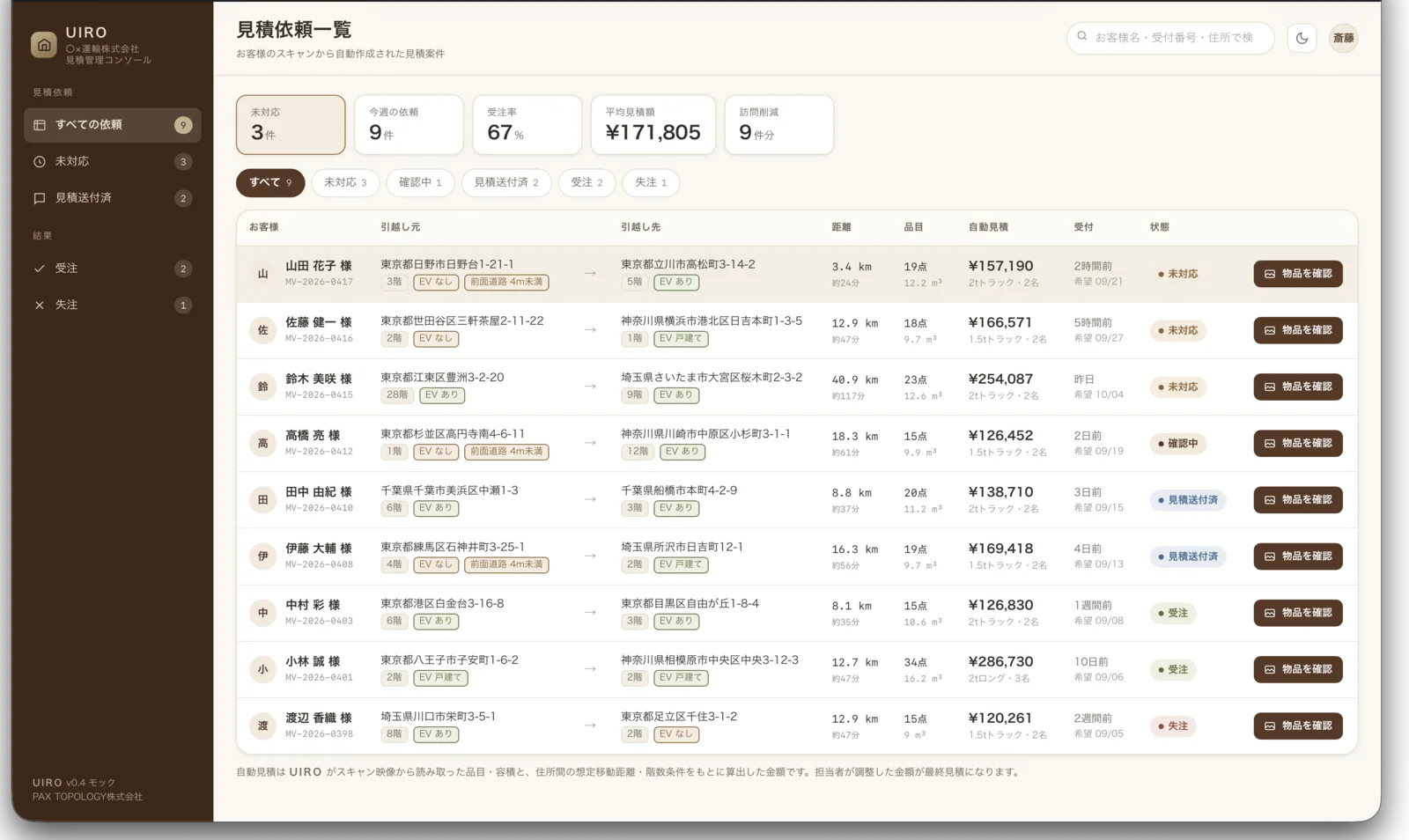This screenshot has height=840, width=1409.
Task: Click the 自動見積 column header
Action: [x=988, y=227]
